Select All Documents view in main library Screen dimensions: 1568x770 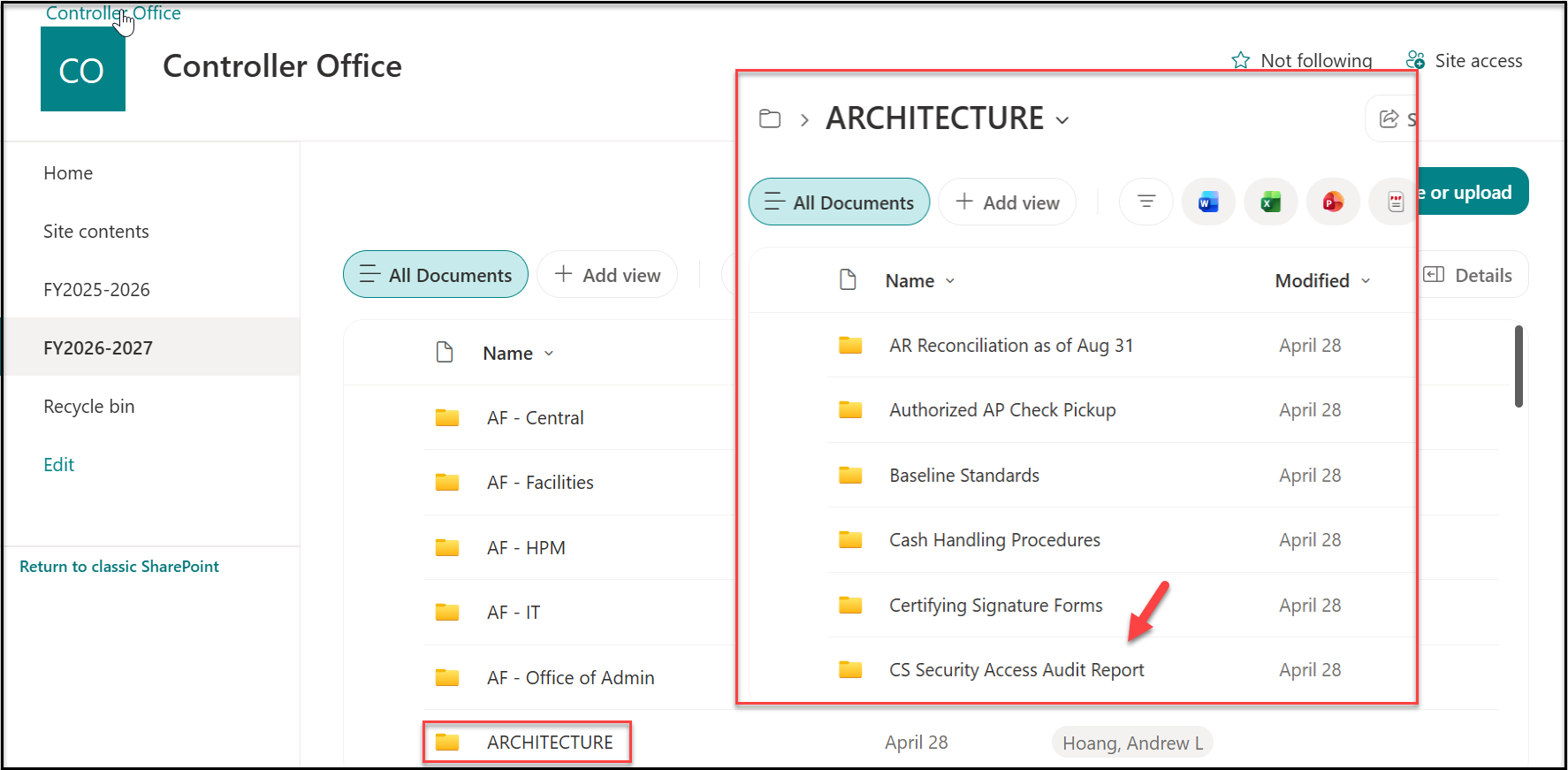pos(436,274)
